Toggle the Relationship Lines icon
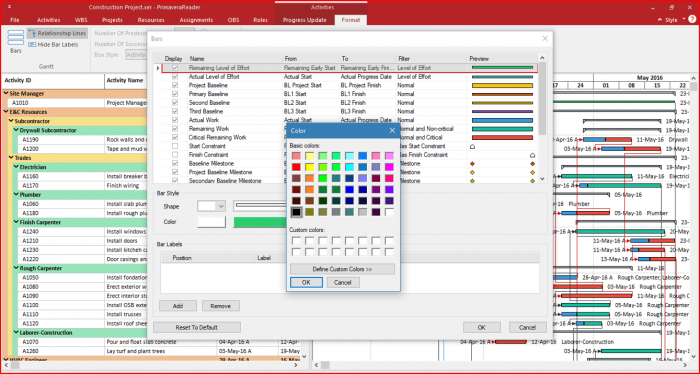Screen dimensions: 700x374 coord(32,33)
